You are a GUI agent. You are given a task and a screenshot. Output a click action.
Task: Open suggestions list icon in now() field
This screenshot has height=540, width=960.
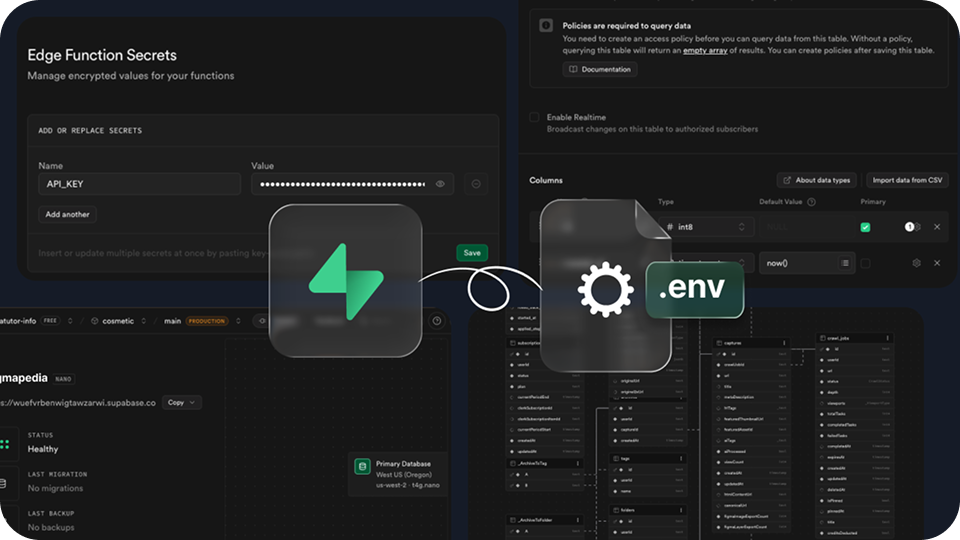[844, 263]
